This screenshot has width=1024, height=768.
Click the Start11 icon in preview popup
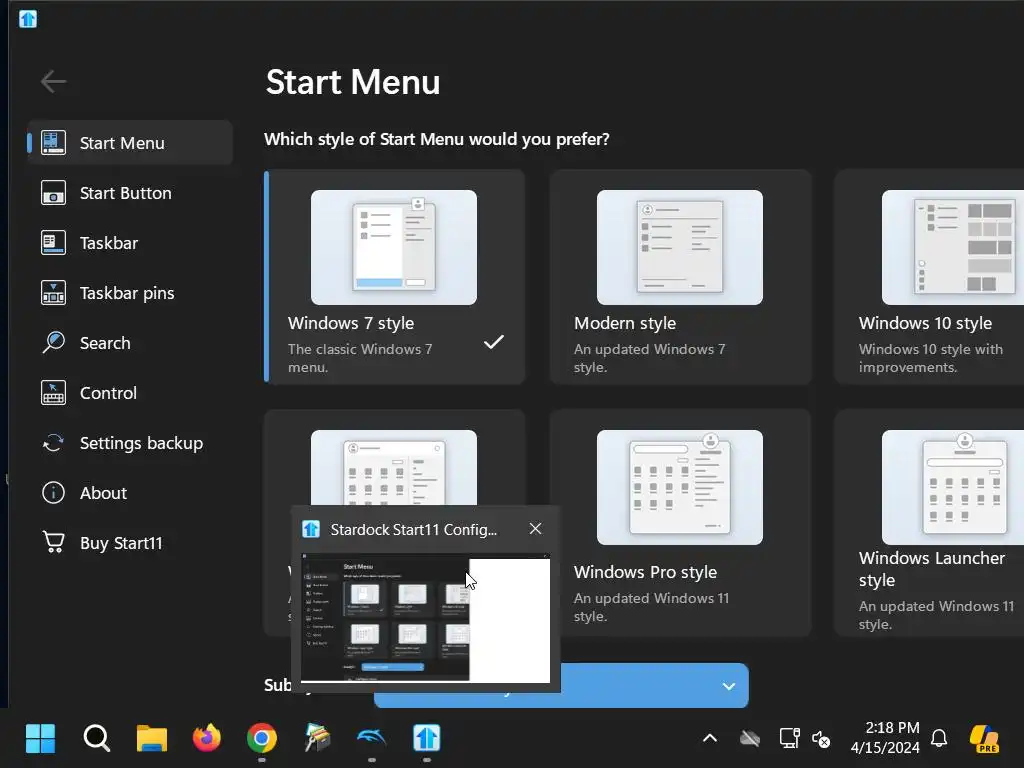coord(311,529)
